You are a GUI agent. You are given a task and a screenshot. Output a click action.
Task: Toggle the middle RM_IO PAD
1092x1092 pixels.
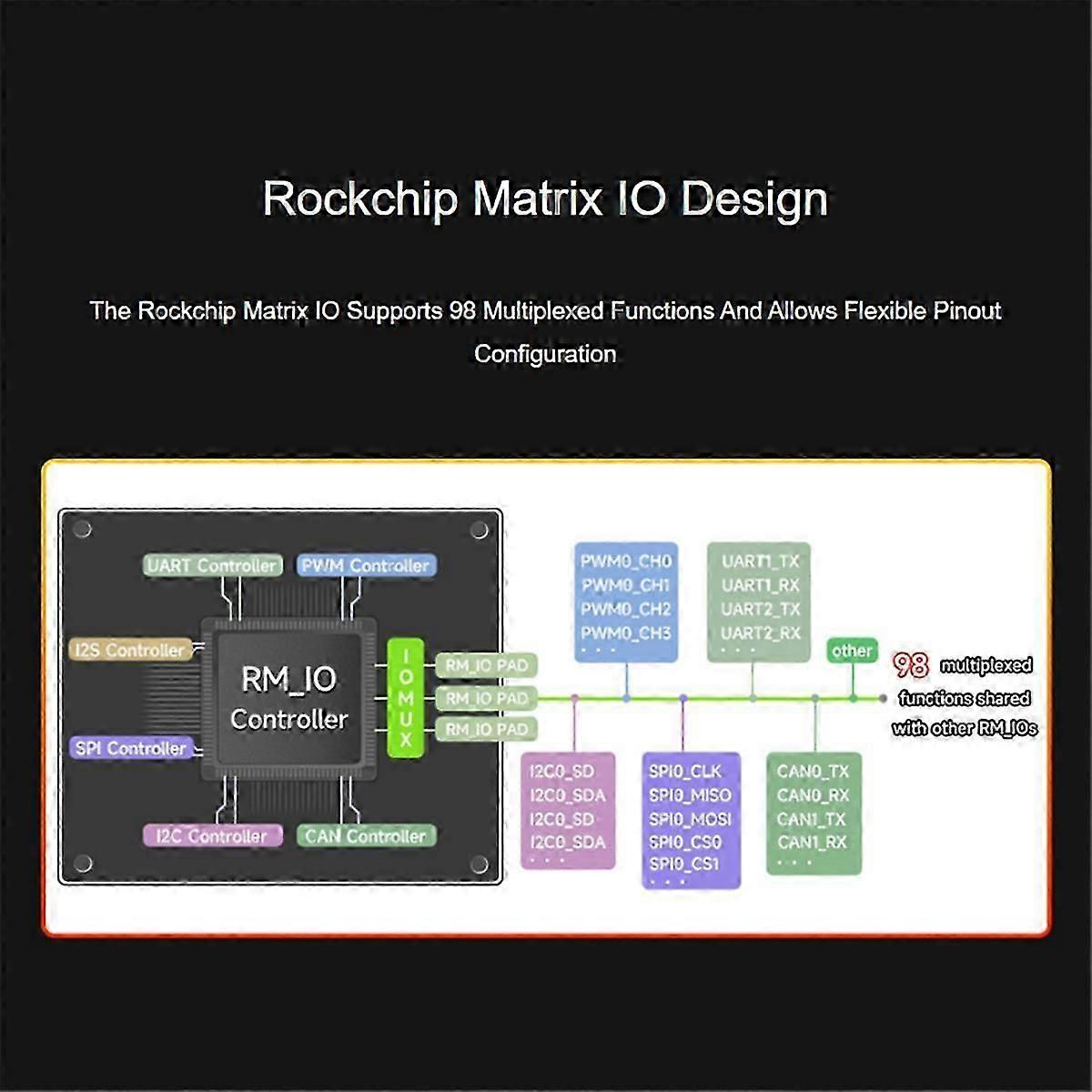point(486,699)
